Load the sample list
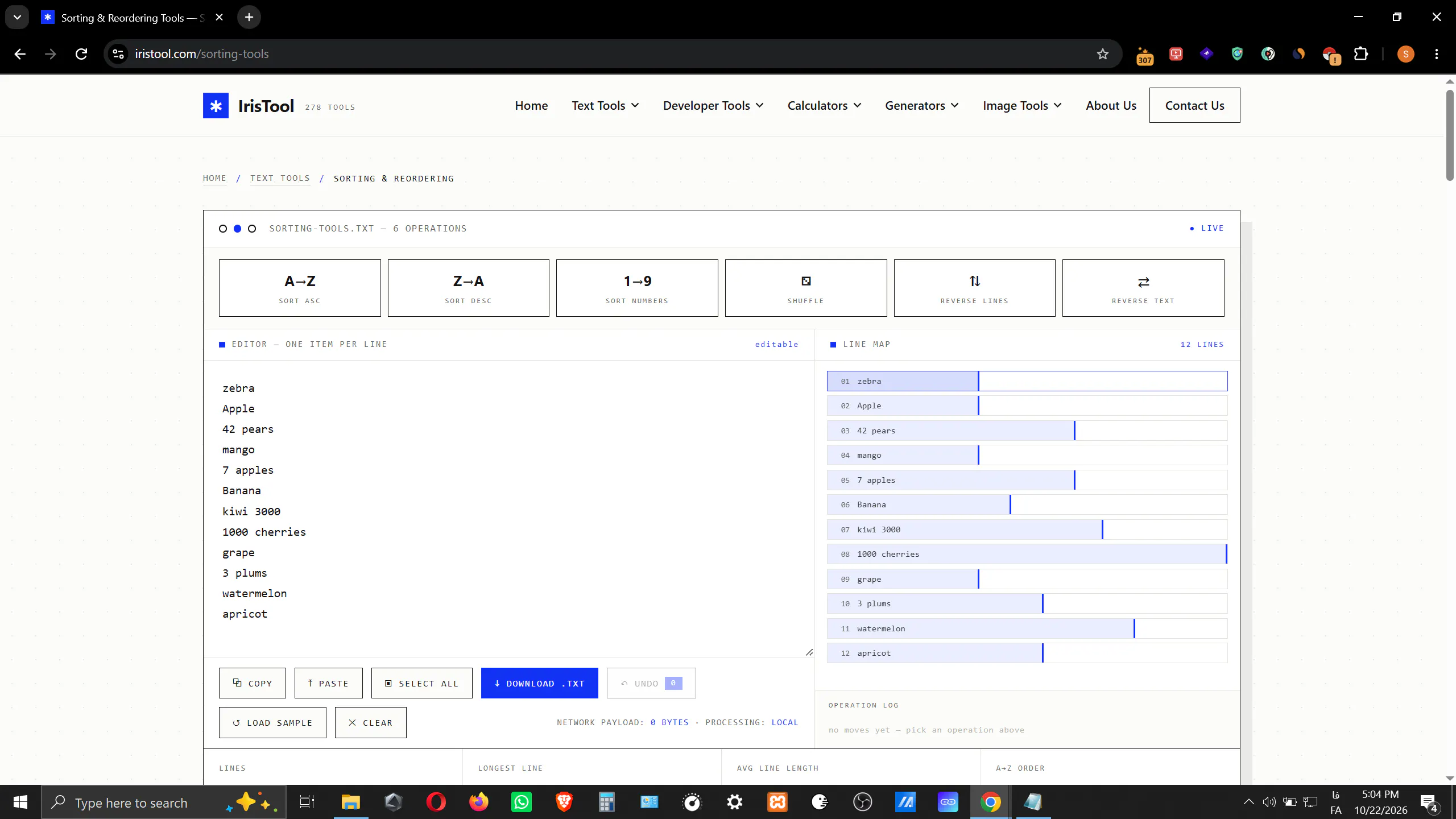 (x=272, y=722)
